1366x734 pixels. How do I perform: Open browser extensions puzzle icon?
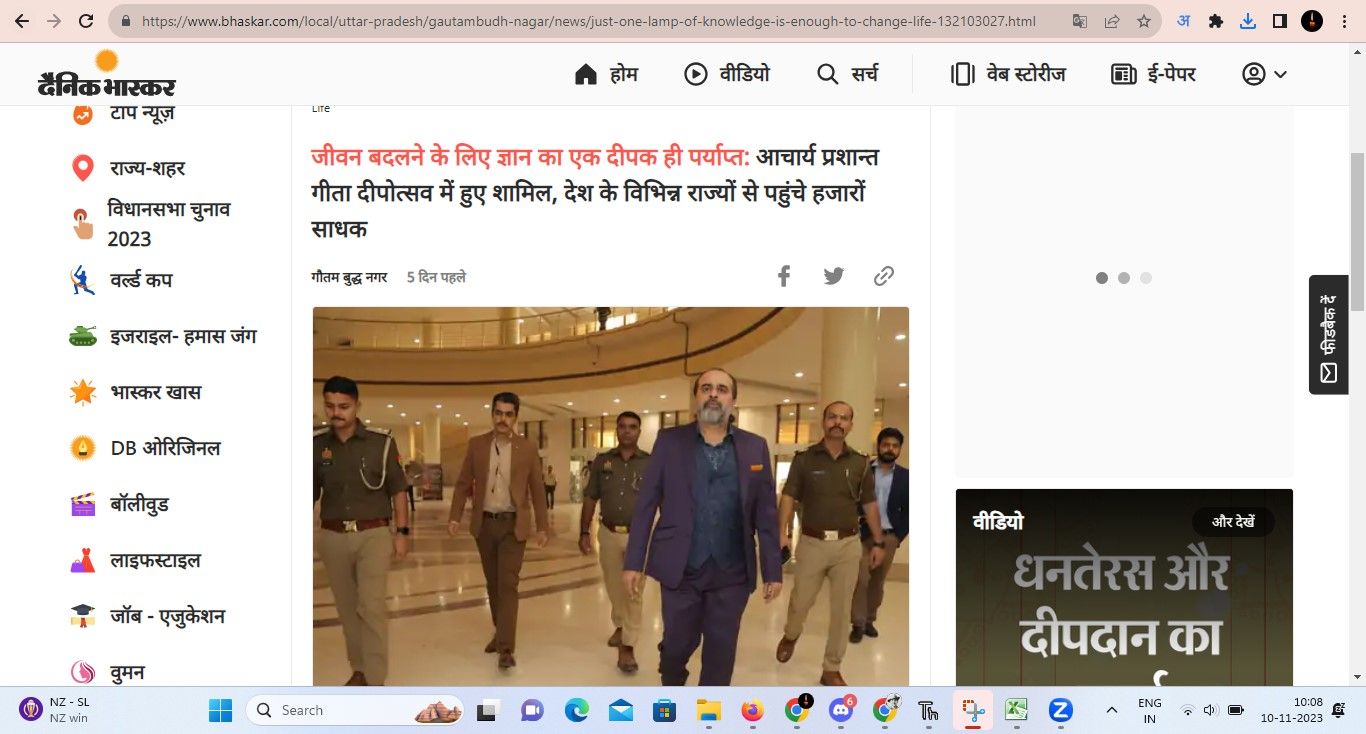tap(1215, 21)
